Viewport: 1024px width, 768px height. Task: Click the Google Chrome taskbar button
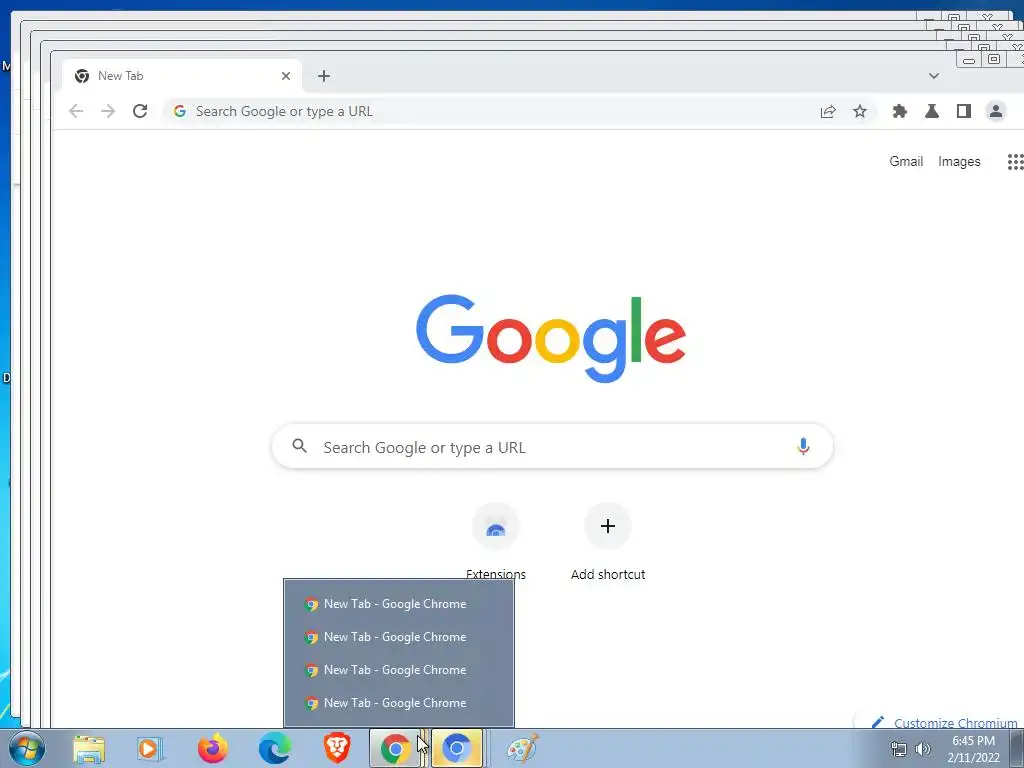click(x=398, y=748)
